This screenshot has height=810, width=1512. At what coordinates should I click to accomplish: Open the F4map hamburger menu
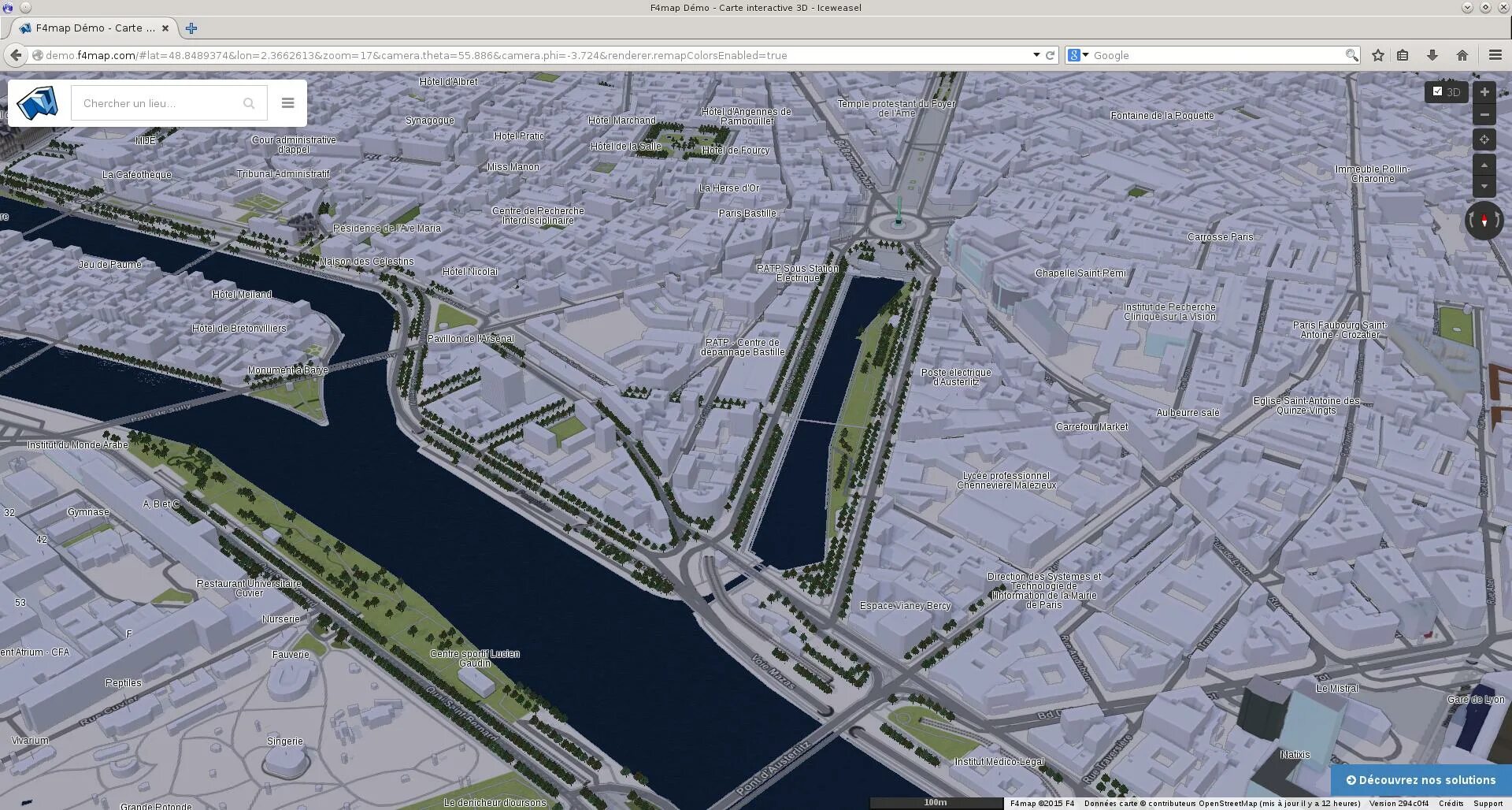tap(287, 103)
